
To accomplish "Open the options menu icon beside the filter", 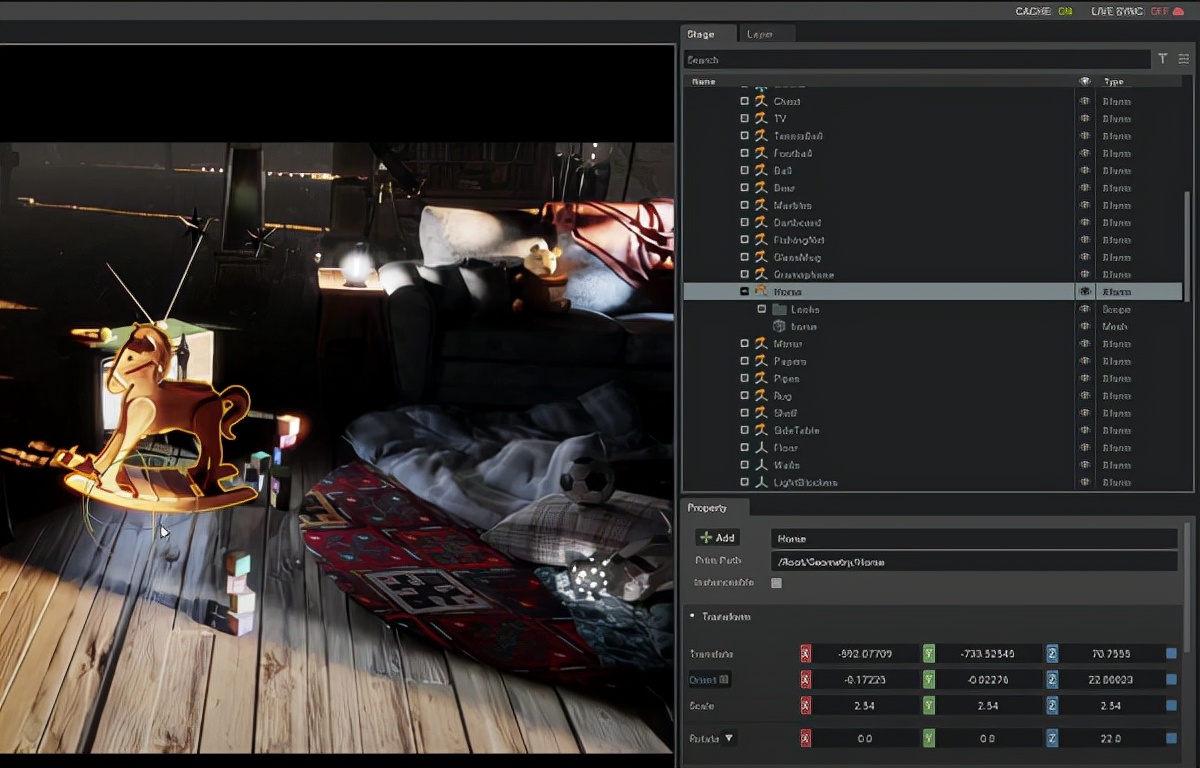I will pyautogui.click(x=1183, y=59).
